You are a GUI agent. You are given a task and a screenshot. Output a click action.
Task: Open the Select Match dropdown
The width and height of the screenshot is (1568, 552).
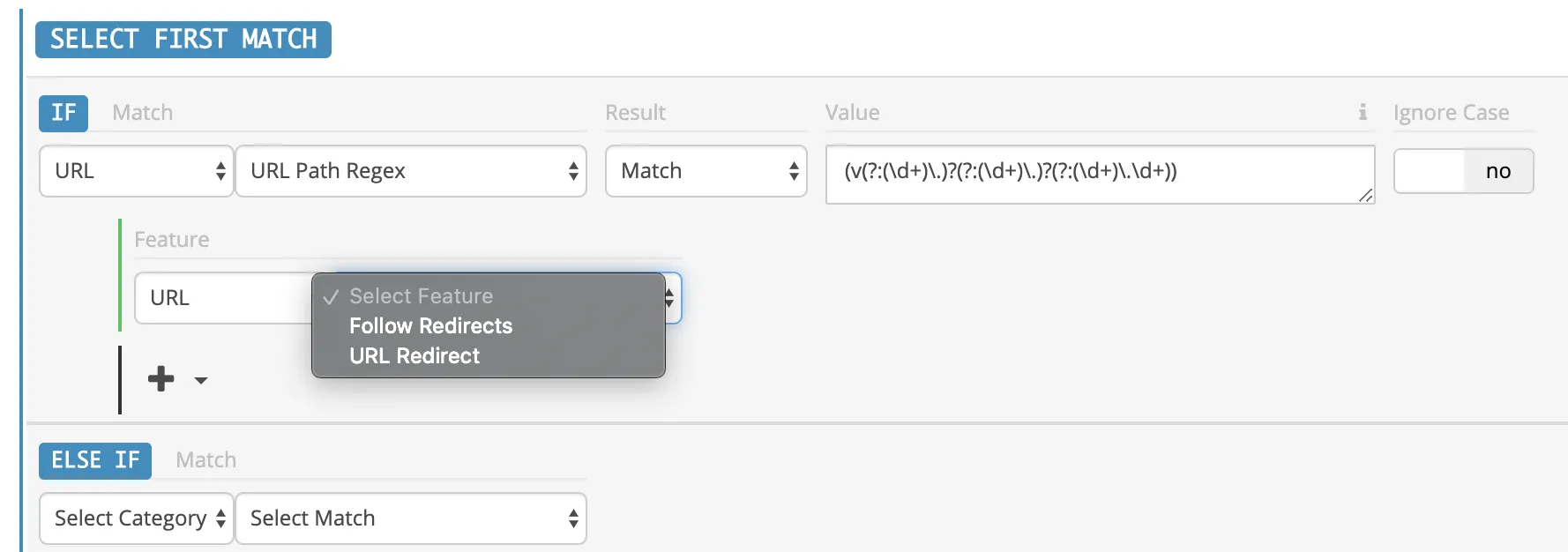pos(410,518)
